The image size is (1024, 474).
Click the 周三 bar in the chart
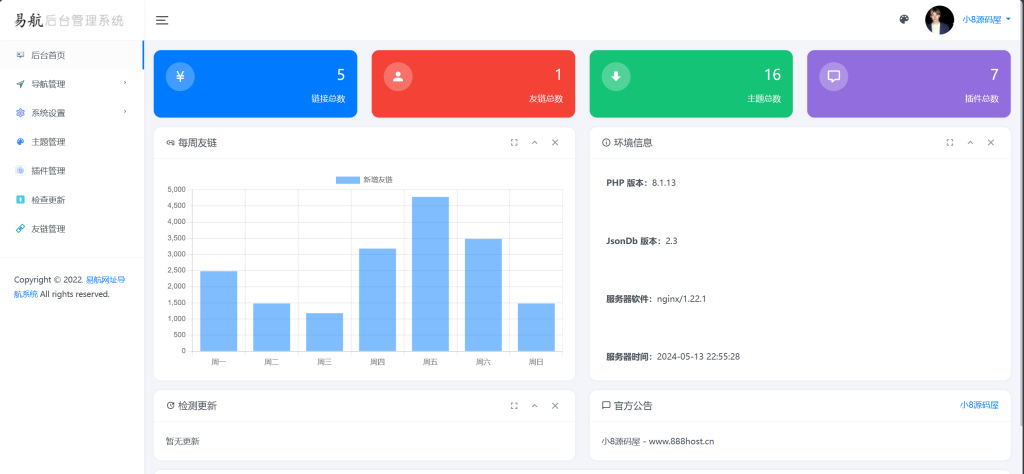click(x=325, y=332)
